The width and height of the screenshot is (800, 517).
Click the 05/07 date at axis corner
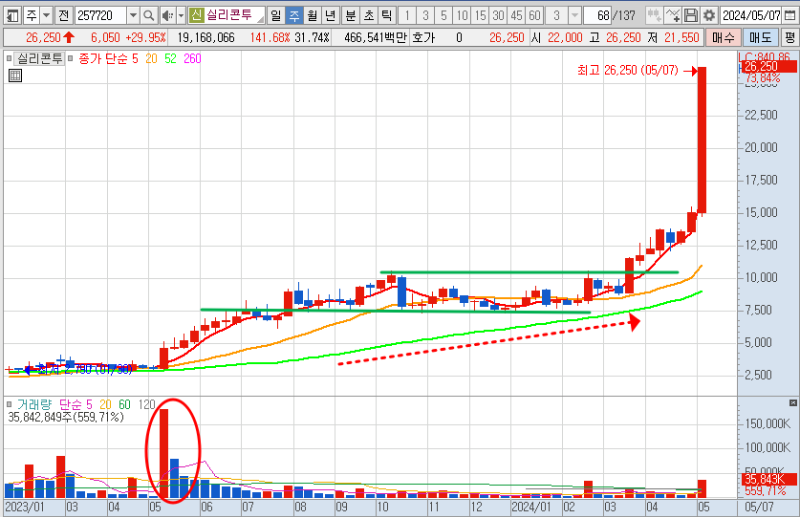(759, 507)
